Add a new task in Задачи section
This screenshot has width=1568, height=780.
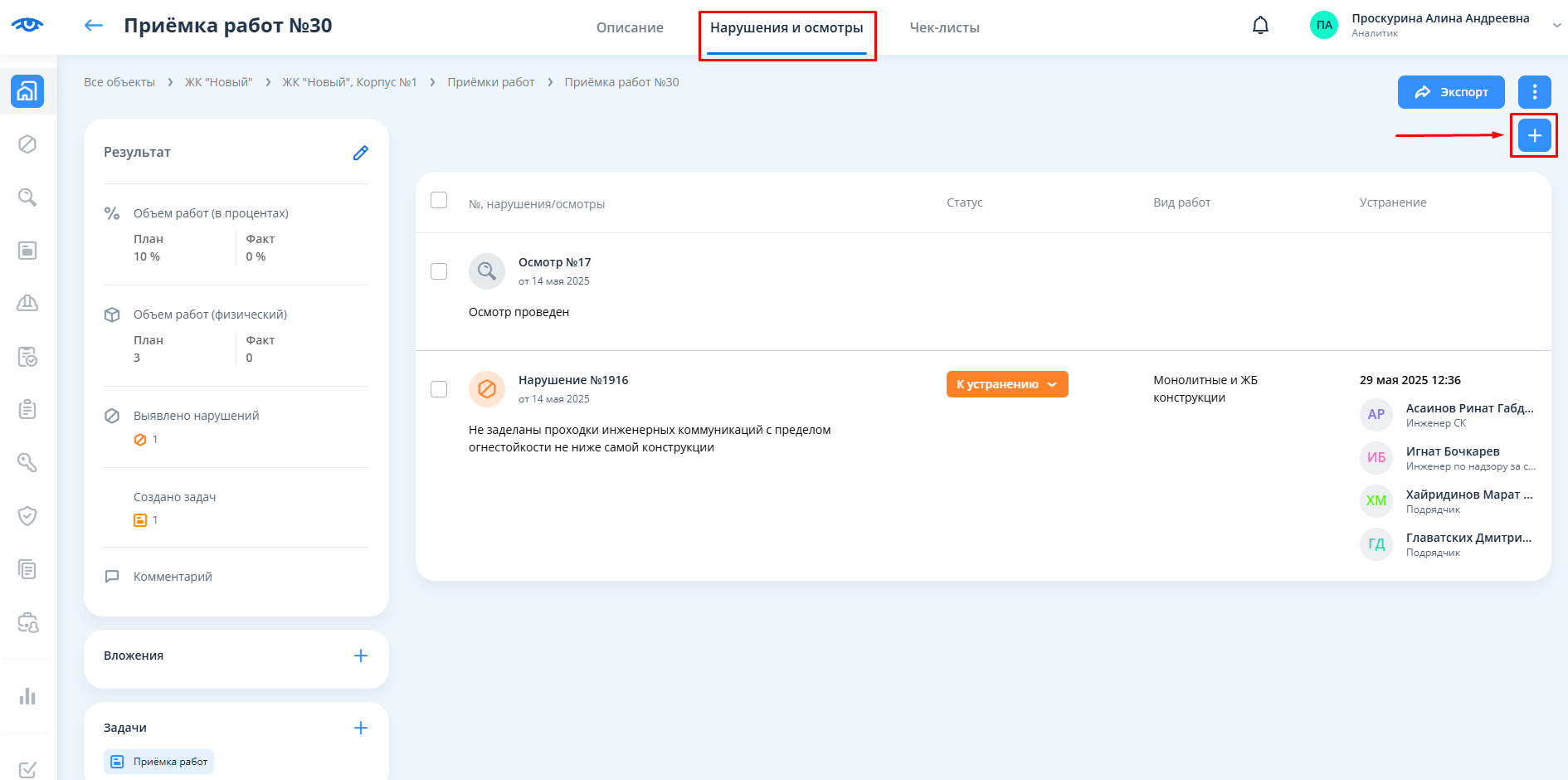pyautogui.click(x=360, y=728)
